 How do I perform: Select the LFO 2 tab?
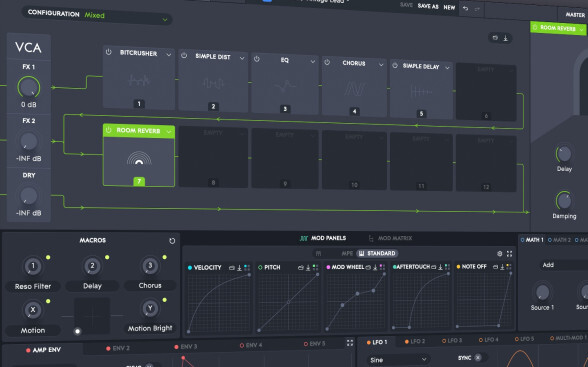coord(415,341)
